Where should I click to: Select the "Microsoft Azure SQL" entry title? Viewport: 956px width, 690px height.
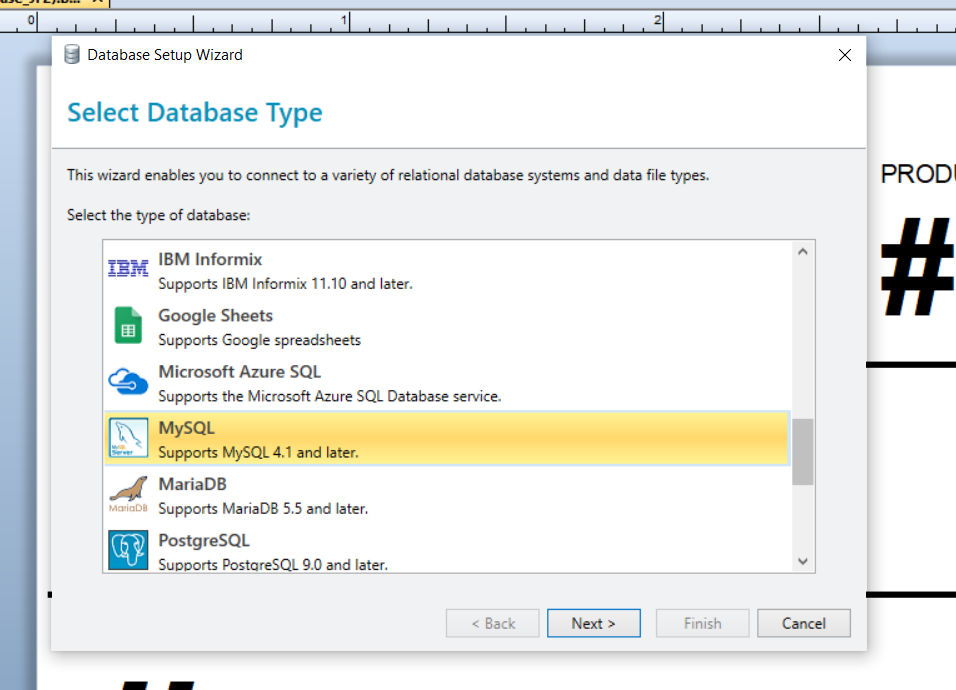pos(240,372)
